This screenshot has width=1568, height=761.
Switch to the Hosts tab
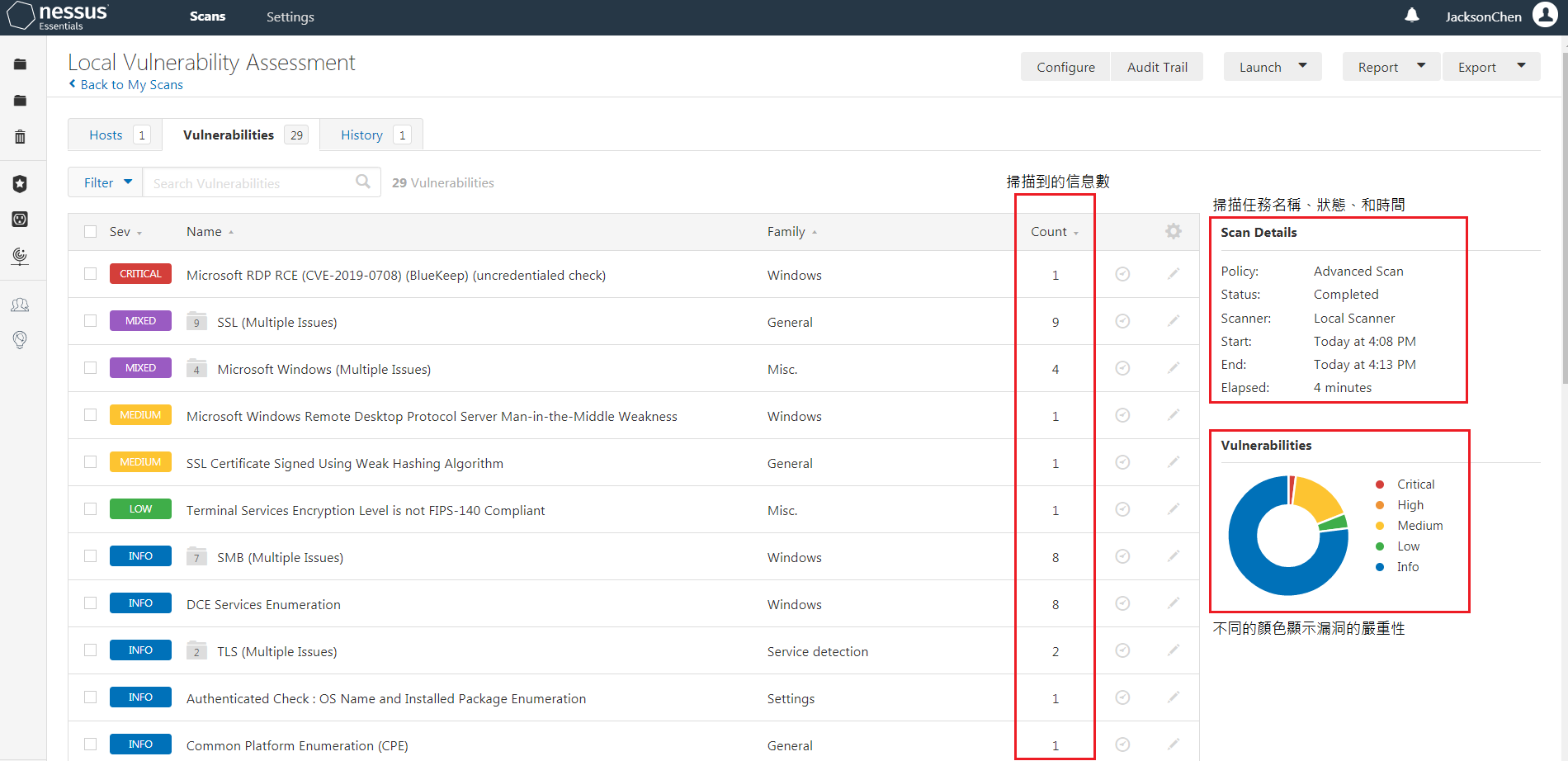tap(116, 135)
